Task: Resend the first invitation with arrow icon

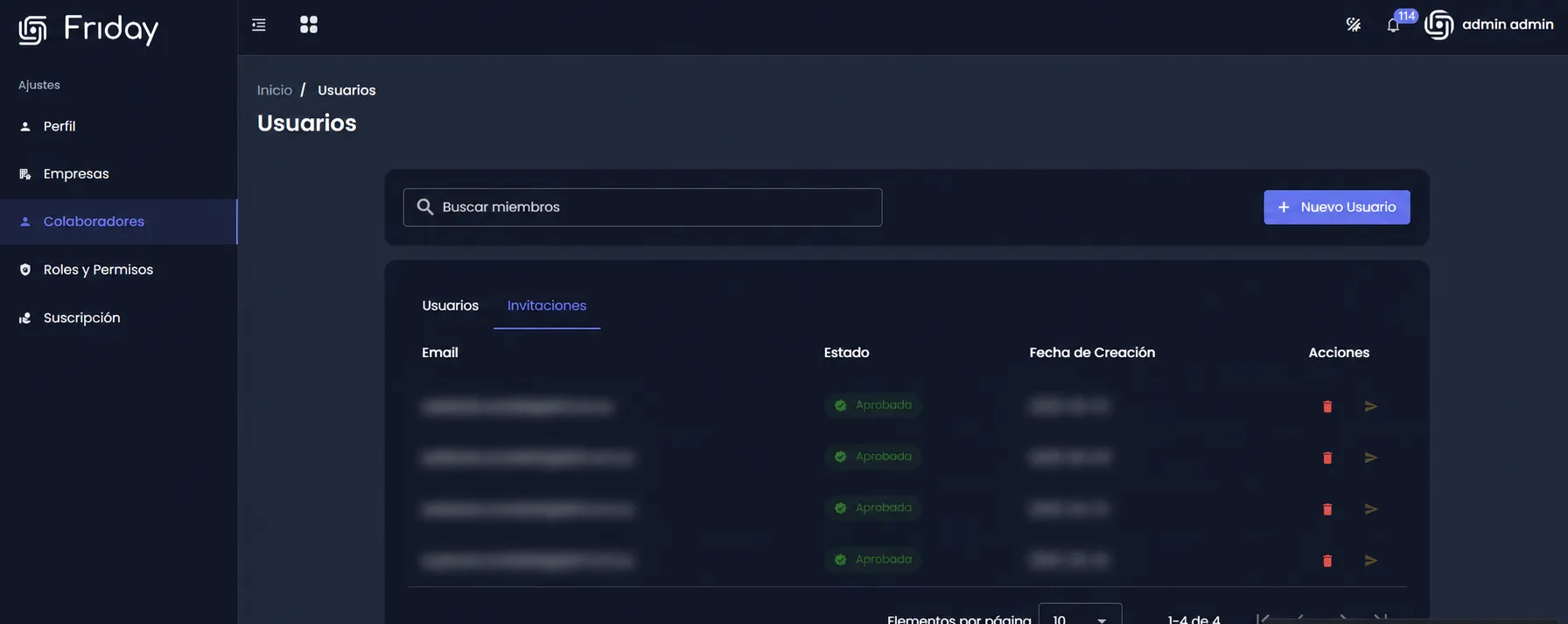Action: (1371, 406)
